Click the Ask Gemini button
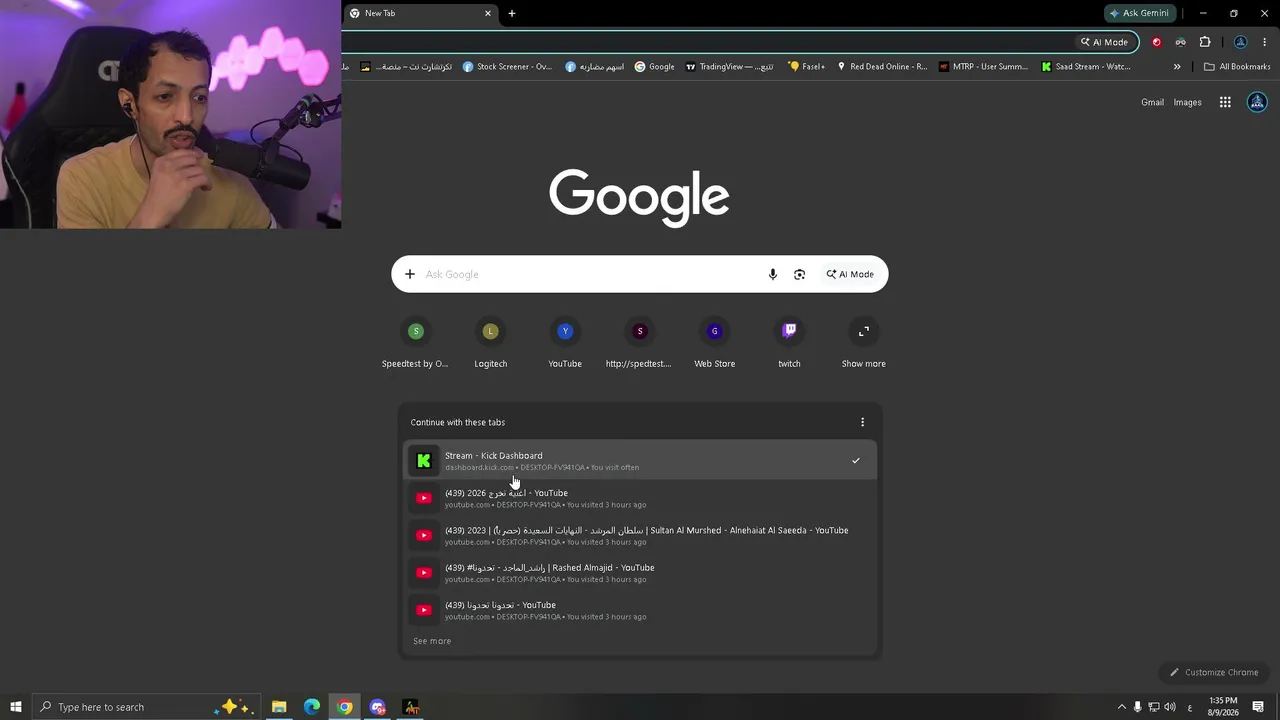Screen dimensions: 1280x720 coord(1139,13)
